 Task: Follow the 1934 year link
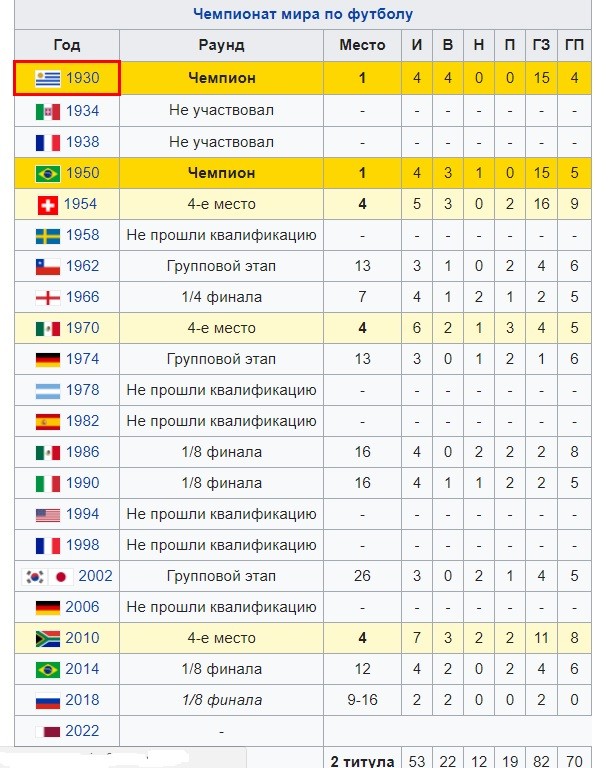(x=82, y=110)
